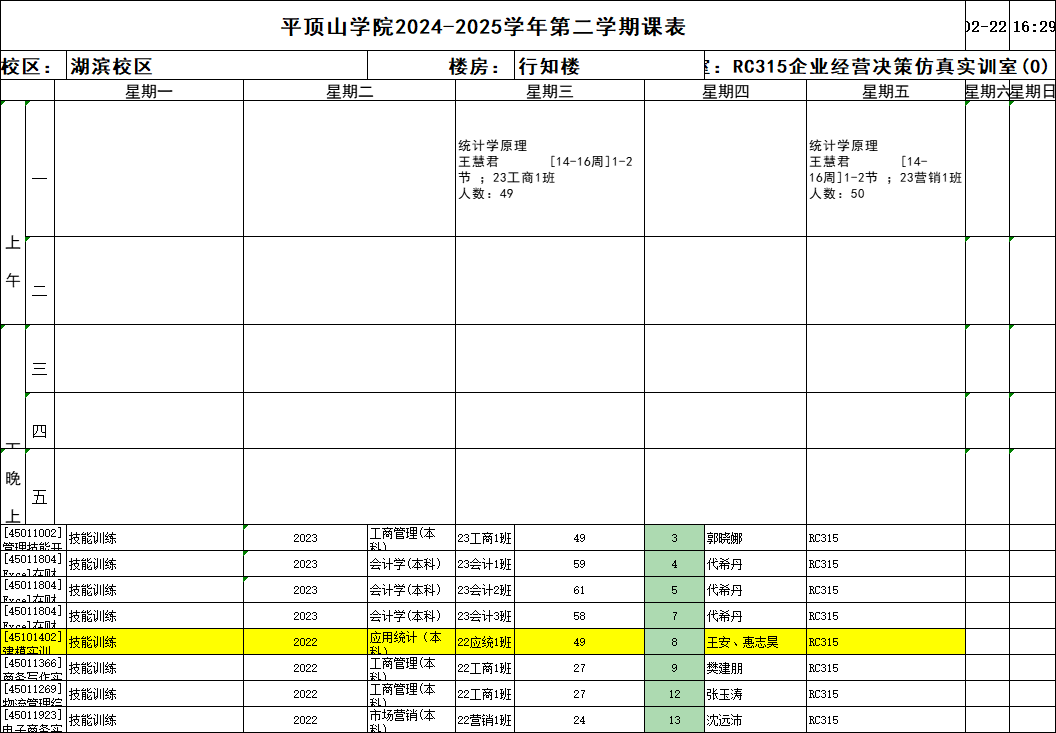Screen dimensions: 1056x733
Task: Click headcount 59 in 23会计1班 row
Action: pyautogui.click(x=579, y=564)
